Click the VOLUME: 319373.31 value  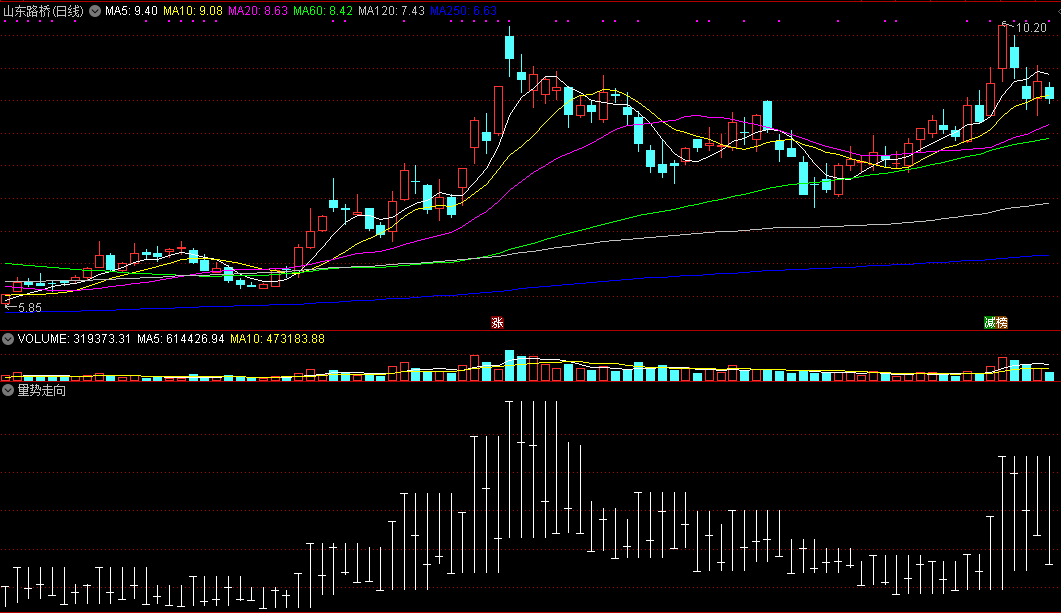pyautogui.click(x=74, y=339)
